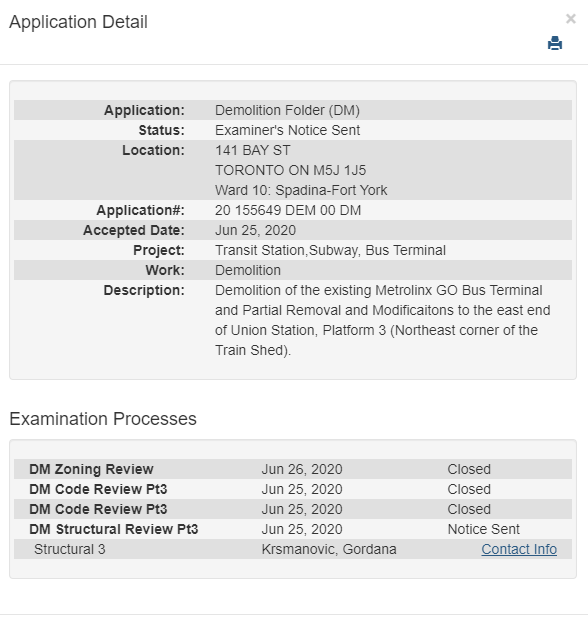Image resolution: width=588 pixels, height=636 pixels.
Task: Click the printer icon to print details
Action: click(x=555, y=43)
